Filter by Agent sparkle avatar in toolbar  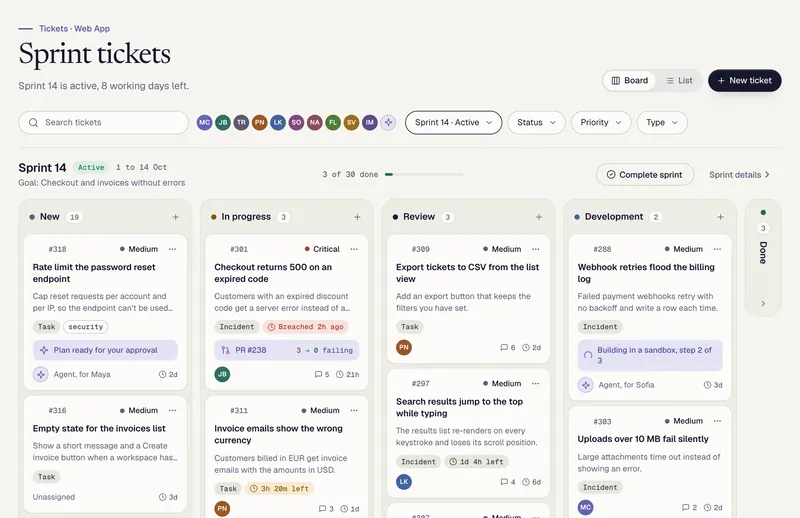[388, 122]
